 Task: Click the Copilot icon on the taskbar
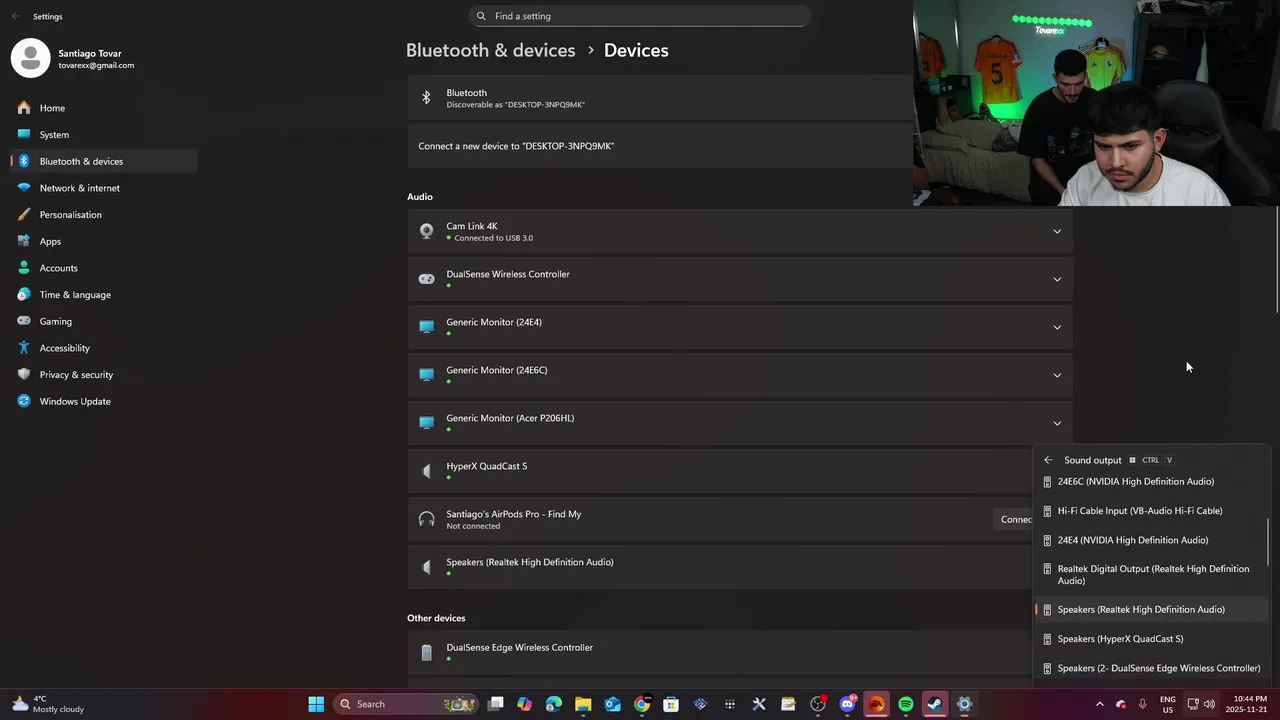pos(525,704)
